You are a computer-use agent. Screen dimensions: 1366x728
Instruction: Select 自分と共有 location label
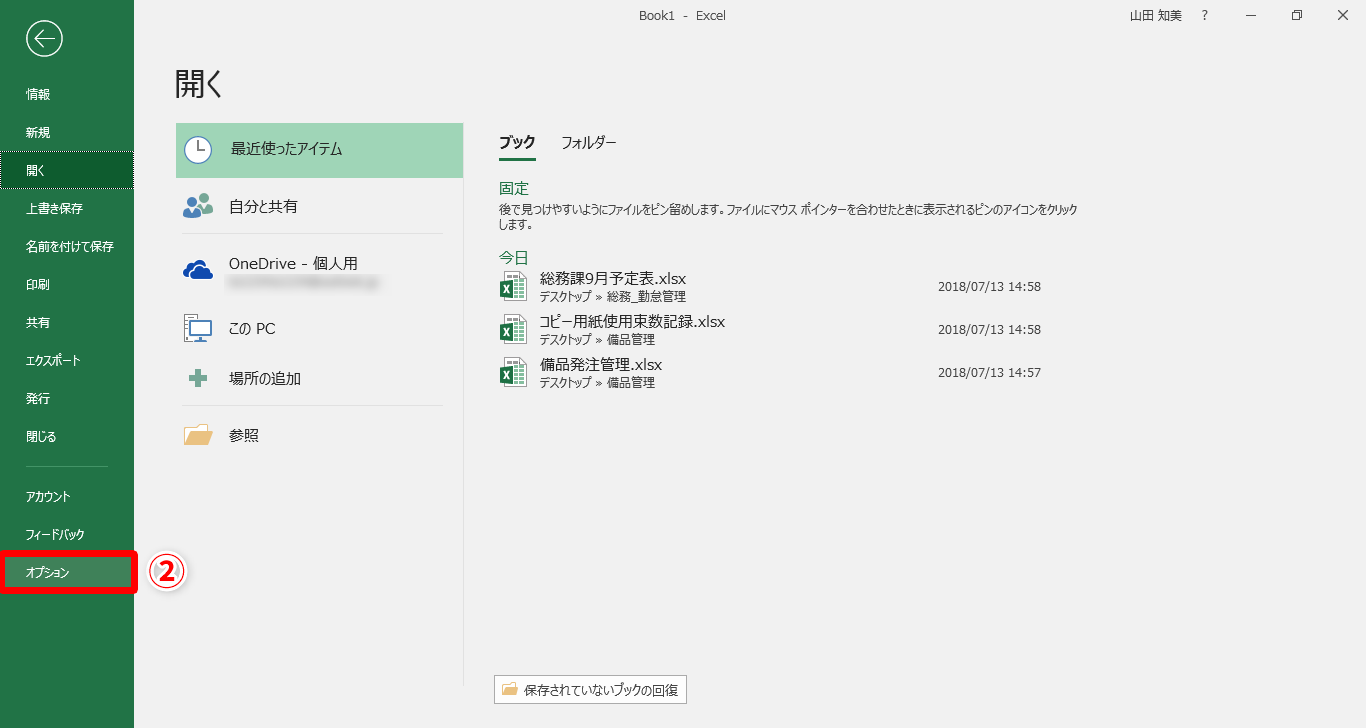[263, 206]
